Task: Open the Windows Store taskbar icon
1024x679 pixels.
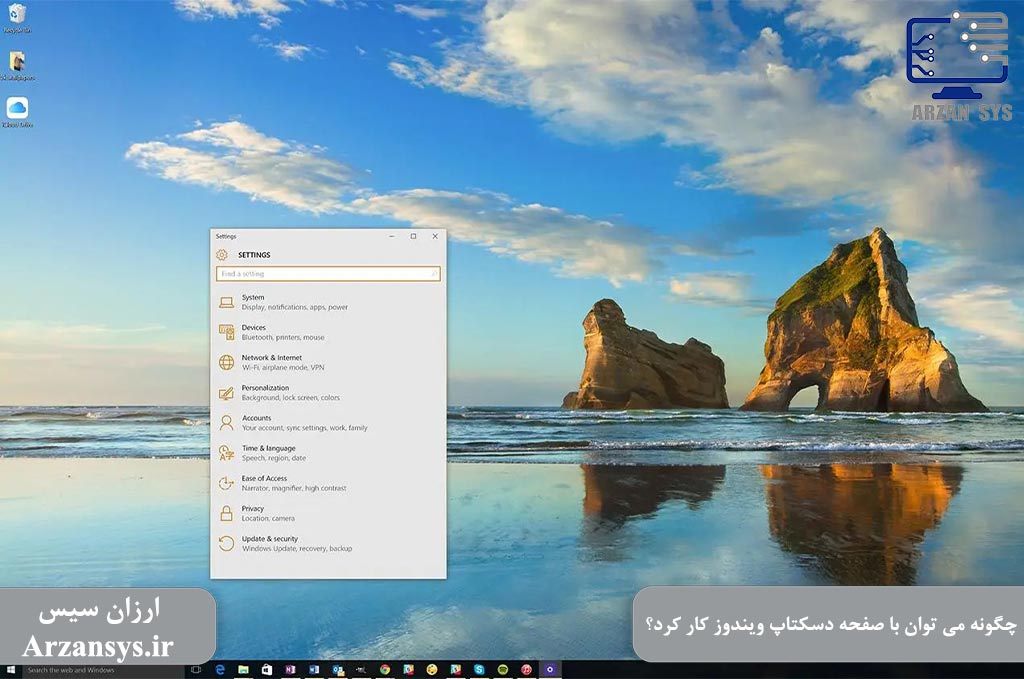Action: click(x=267, y=670)
